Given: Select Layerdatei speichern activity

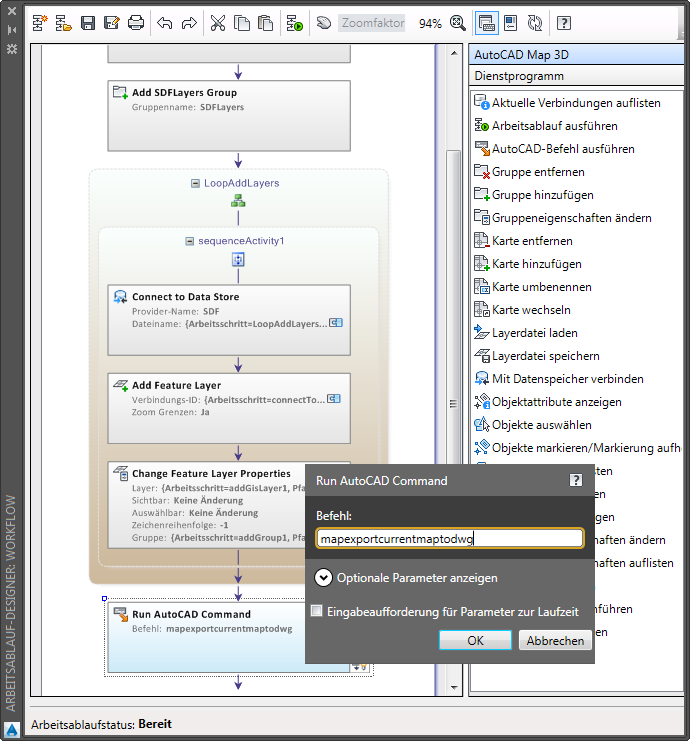Looking at the screenshot, I should click(537, 356).
